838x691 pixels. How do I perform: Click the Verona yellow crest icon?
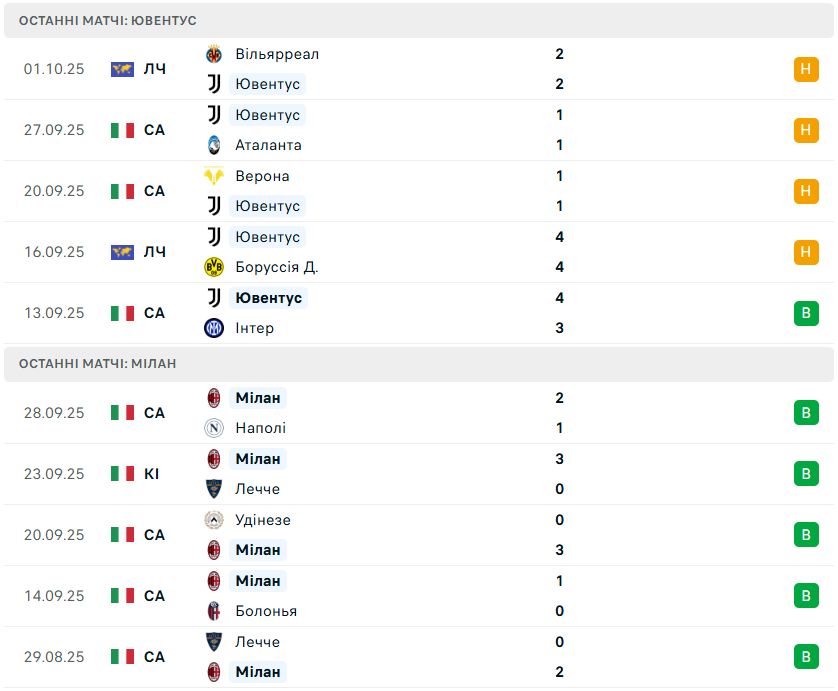click(x=213, y=176)
